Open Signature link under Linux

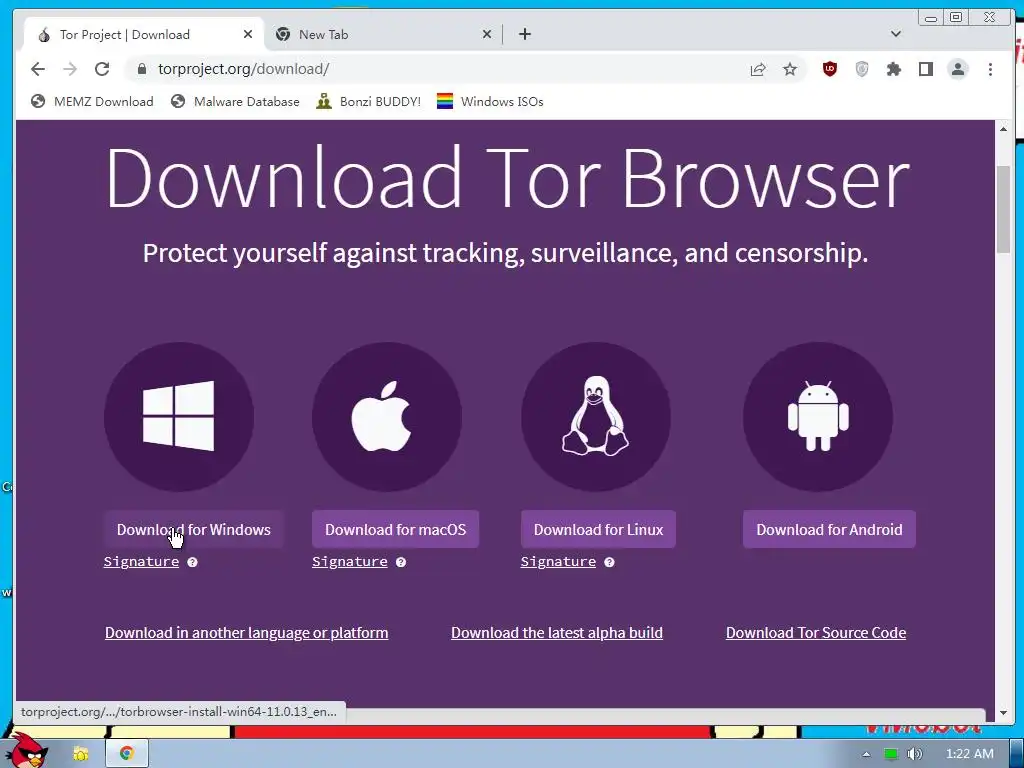click(558, 562)
